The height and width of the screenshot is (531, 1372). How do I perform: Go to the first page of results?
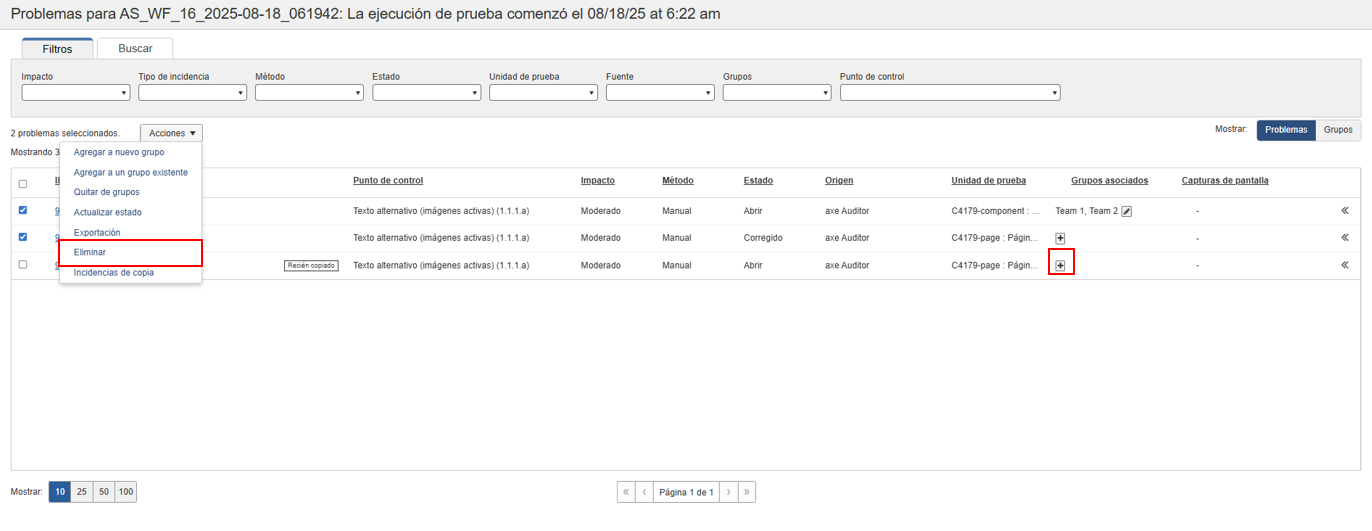click(626, 492)
